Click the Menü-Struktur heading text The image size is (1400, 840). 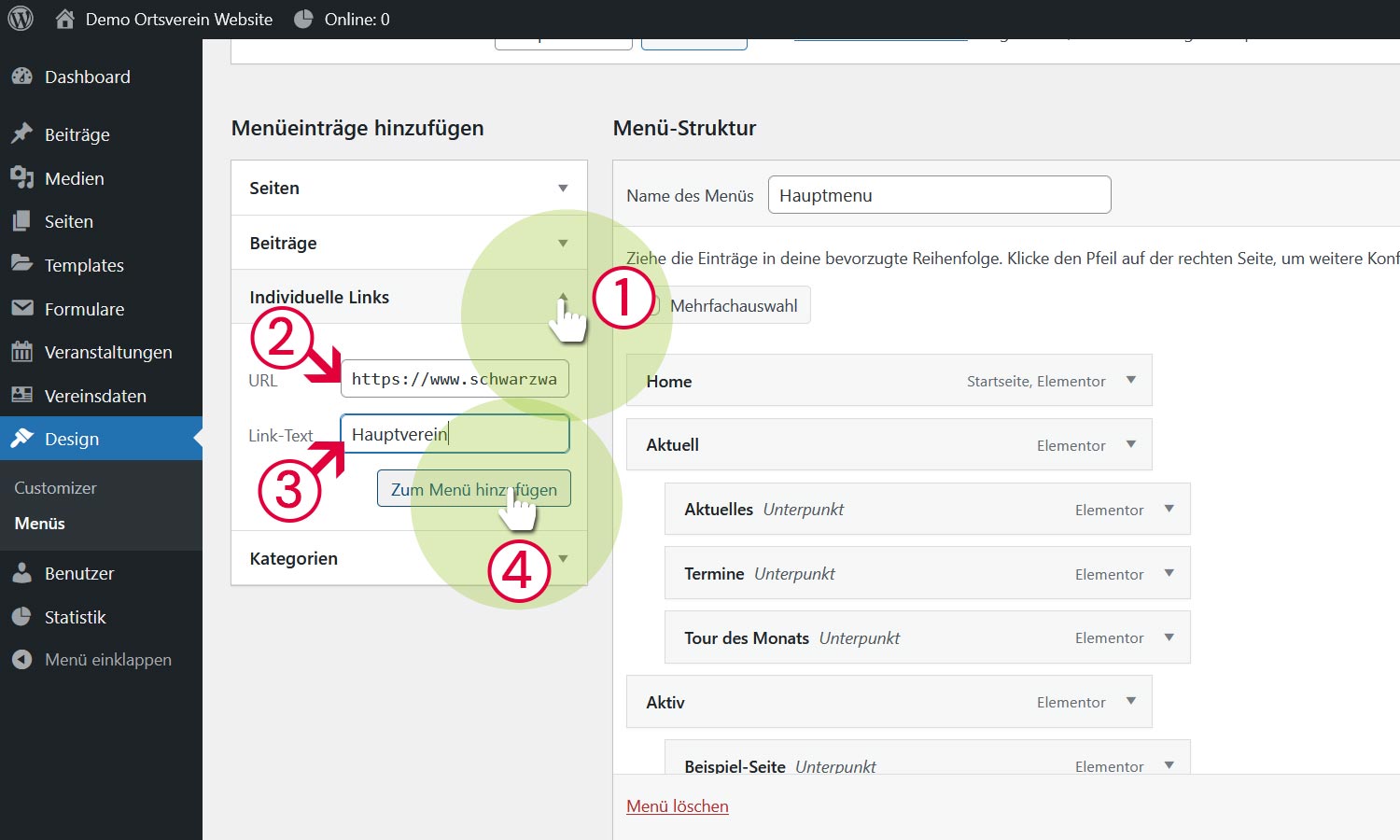pos(684,128)
